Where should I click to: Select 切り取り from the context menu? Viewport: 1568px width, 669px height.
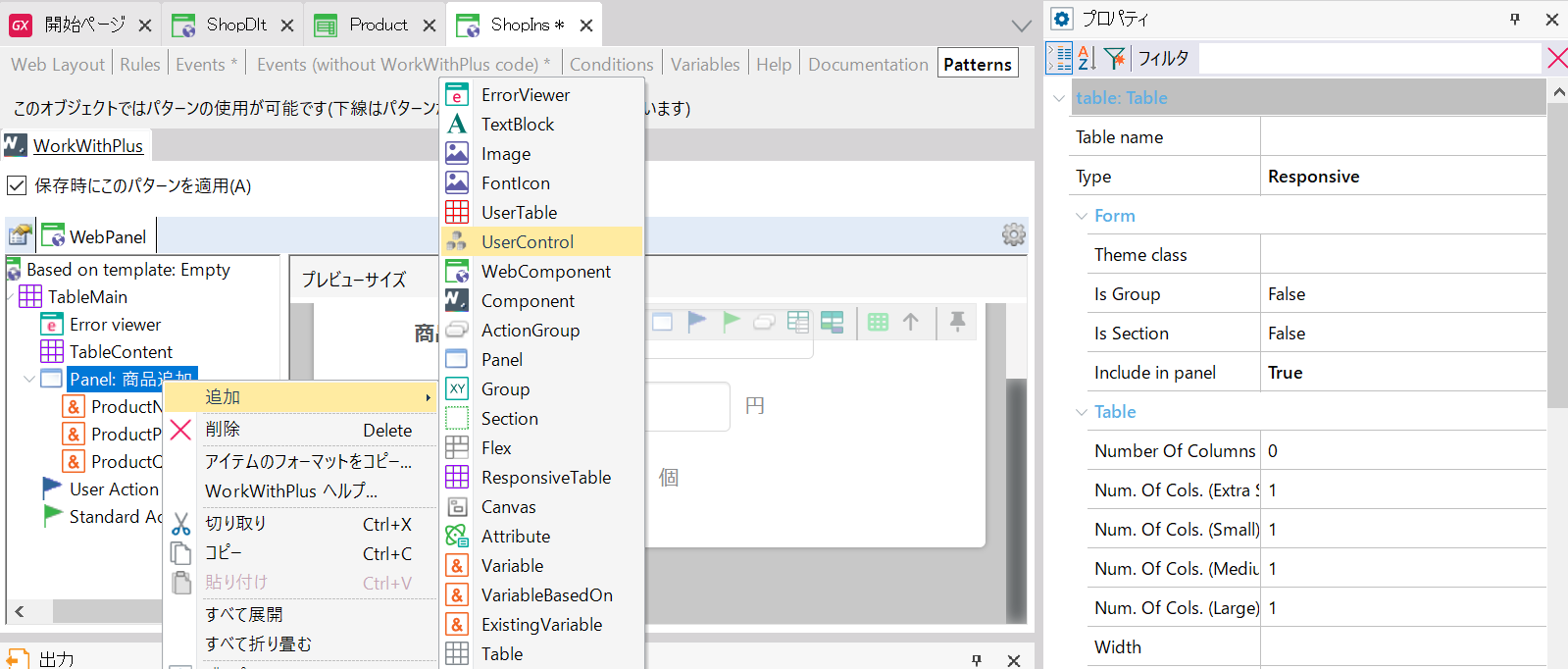[301, 524]
